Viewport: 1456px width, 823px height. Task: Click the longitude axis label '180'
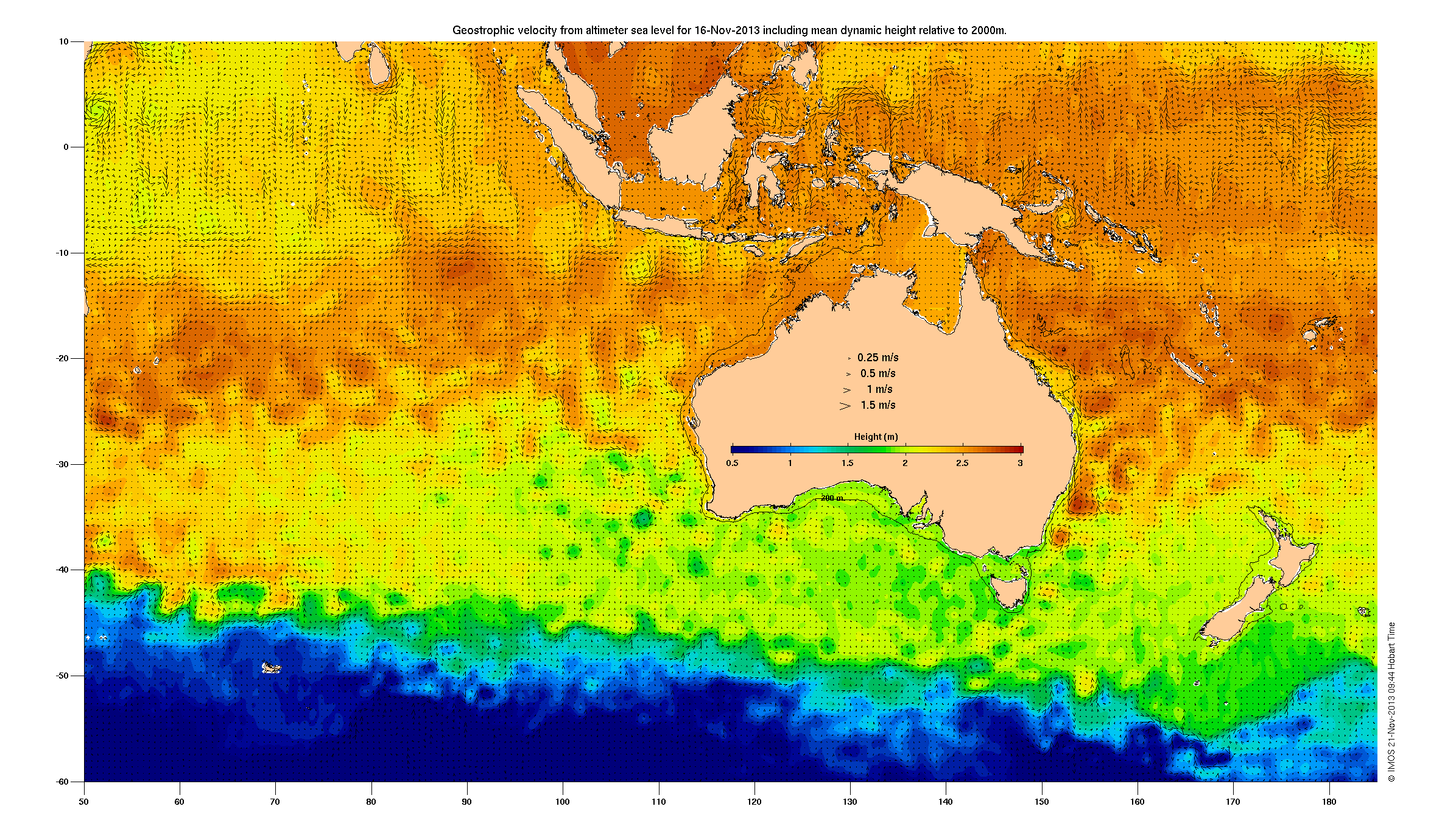pos(1329,802)
